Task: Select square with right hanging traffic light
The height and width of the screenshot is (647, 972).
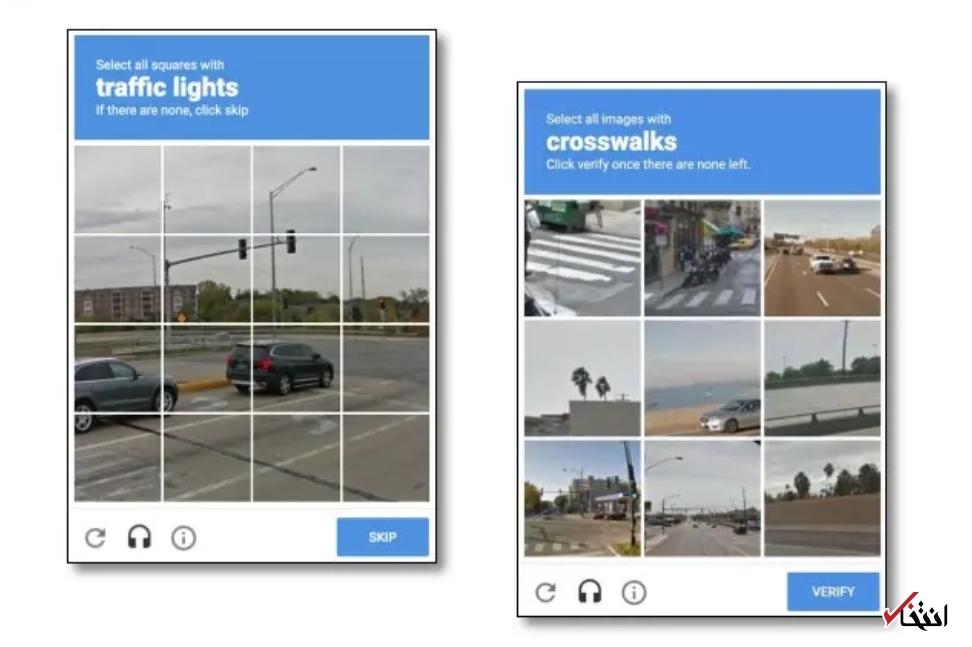Action: click(x=296, y=279)
